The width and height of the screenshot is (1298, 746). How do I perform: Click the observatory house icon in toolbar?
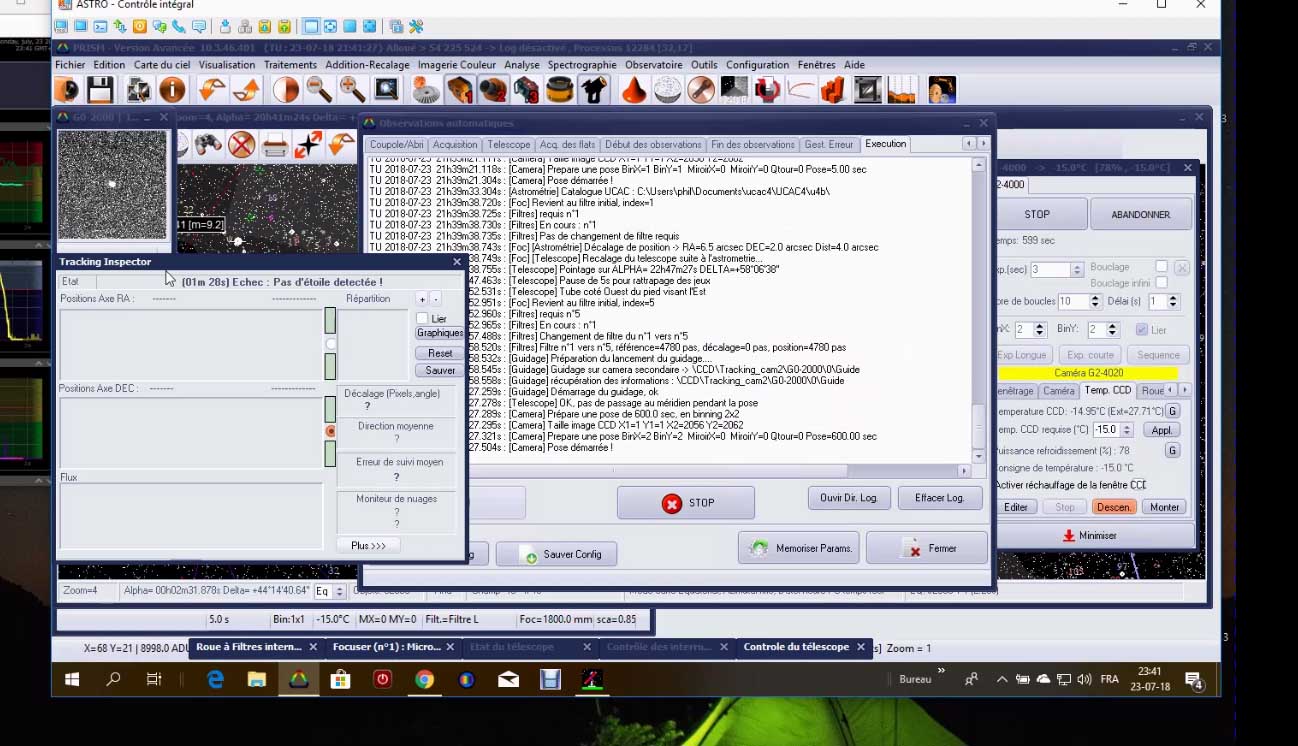(x=594, y=91)
